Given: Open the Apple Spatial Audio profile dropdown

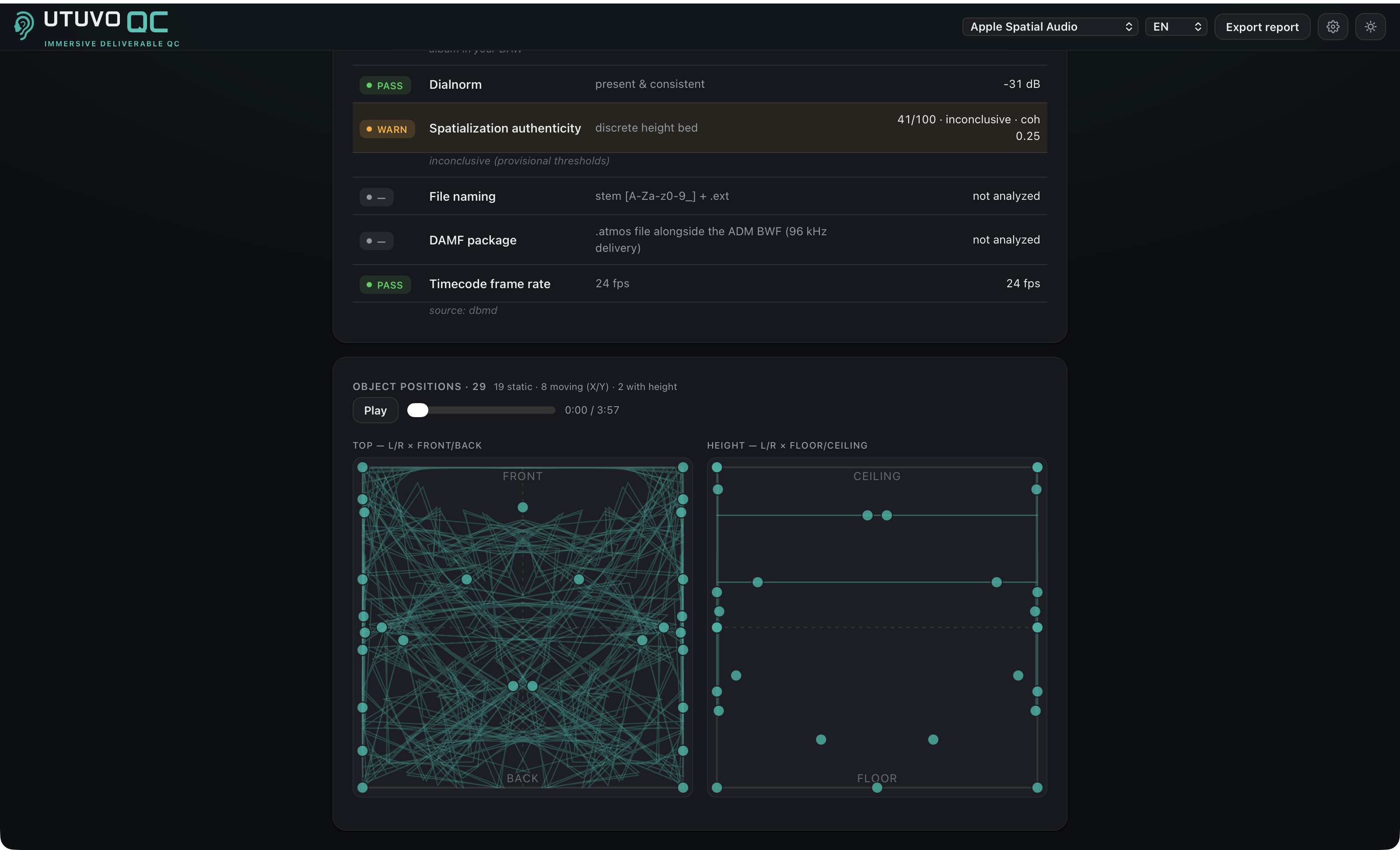Looking at the screenshot, I should tap(1050, 27).
